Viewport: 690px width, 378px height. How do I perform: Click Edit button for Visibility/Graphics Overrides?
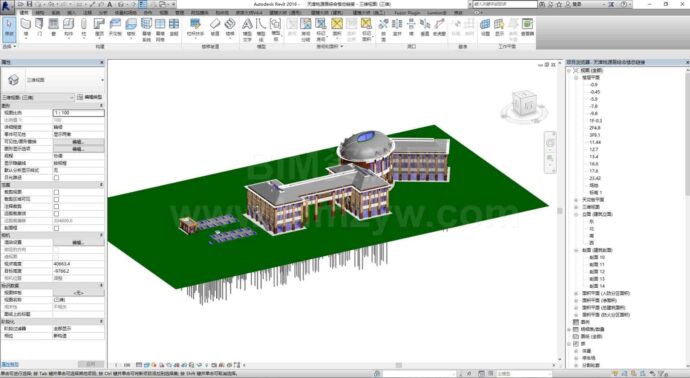78,142
